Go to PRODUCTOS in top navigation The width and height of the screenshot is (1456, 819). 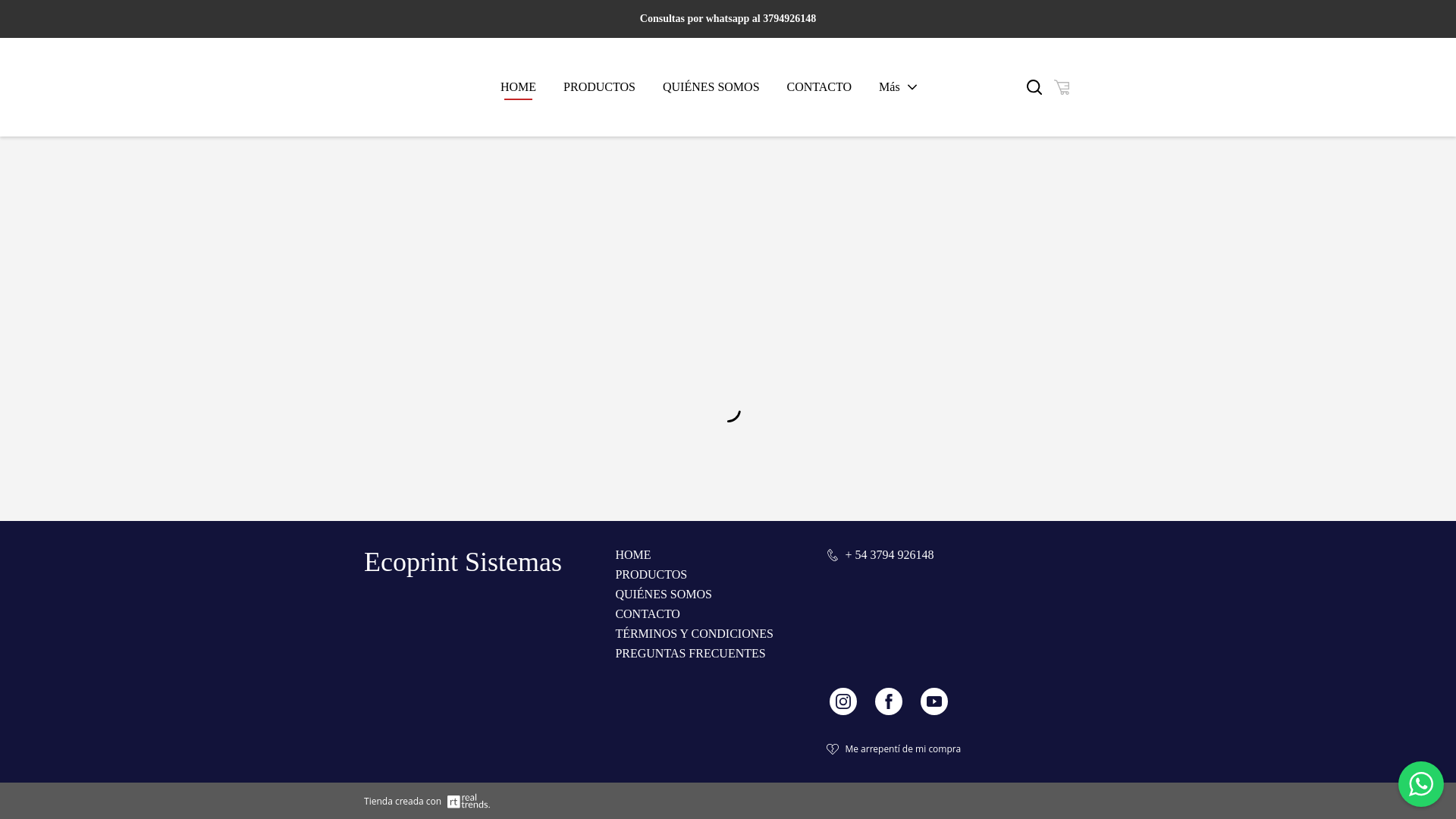tap(599, 87)
